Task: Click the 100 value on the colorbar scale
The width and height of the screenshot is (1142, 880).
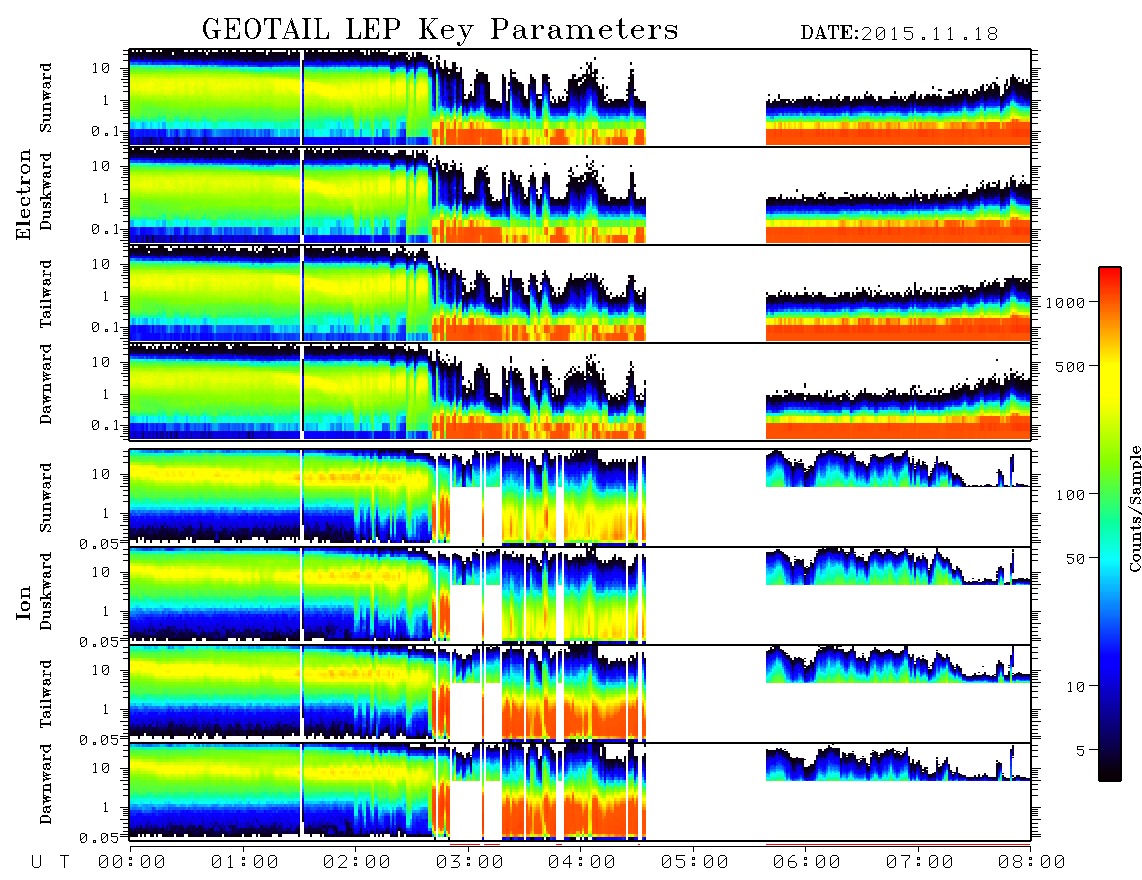Action: 1070,495
